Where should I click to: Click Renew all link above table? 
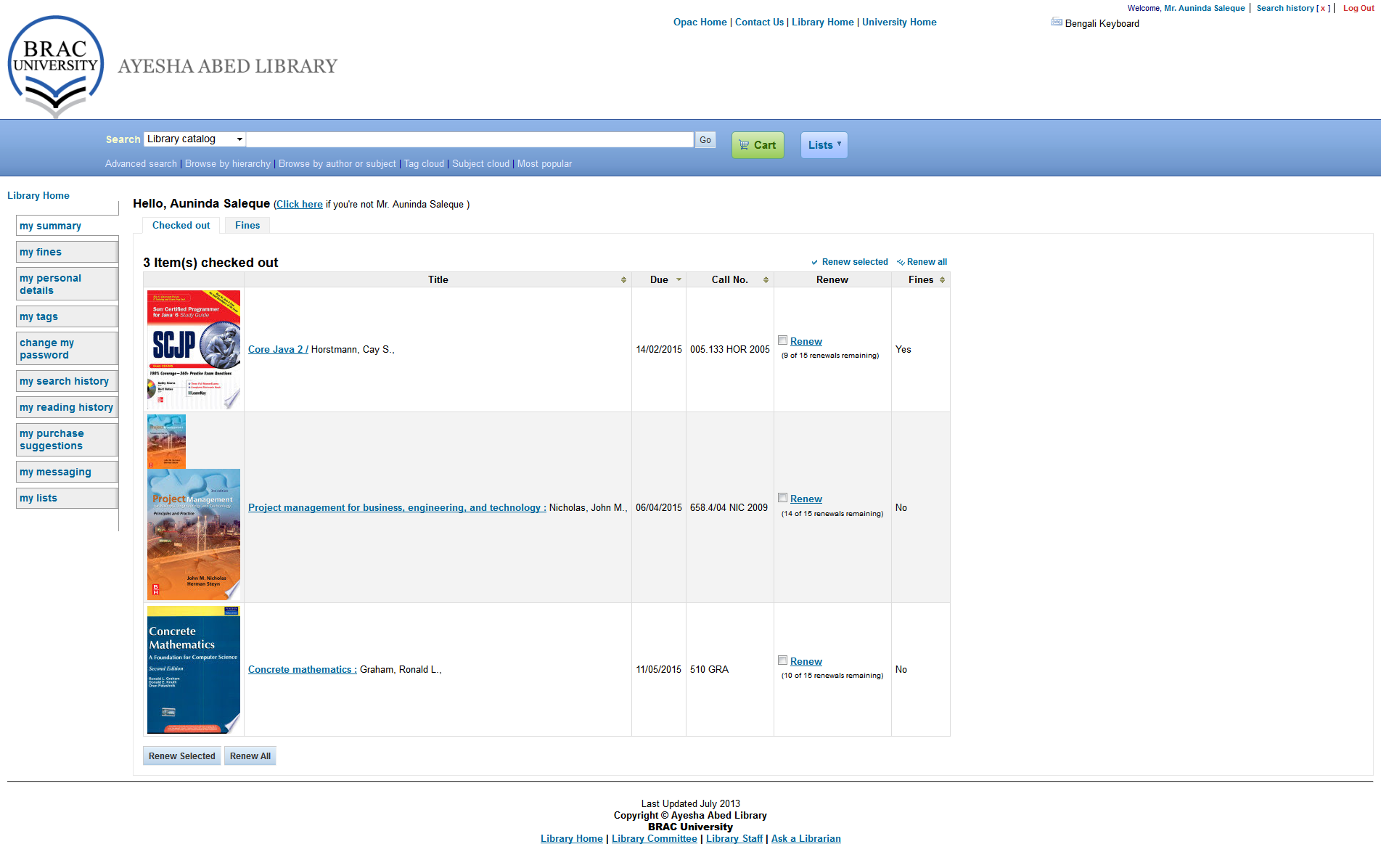click(927, 262)
